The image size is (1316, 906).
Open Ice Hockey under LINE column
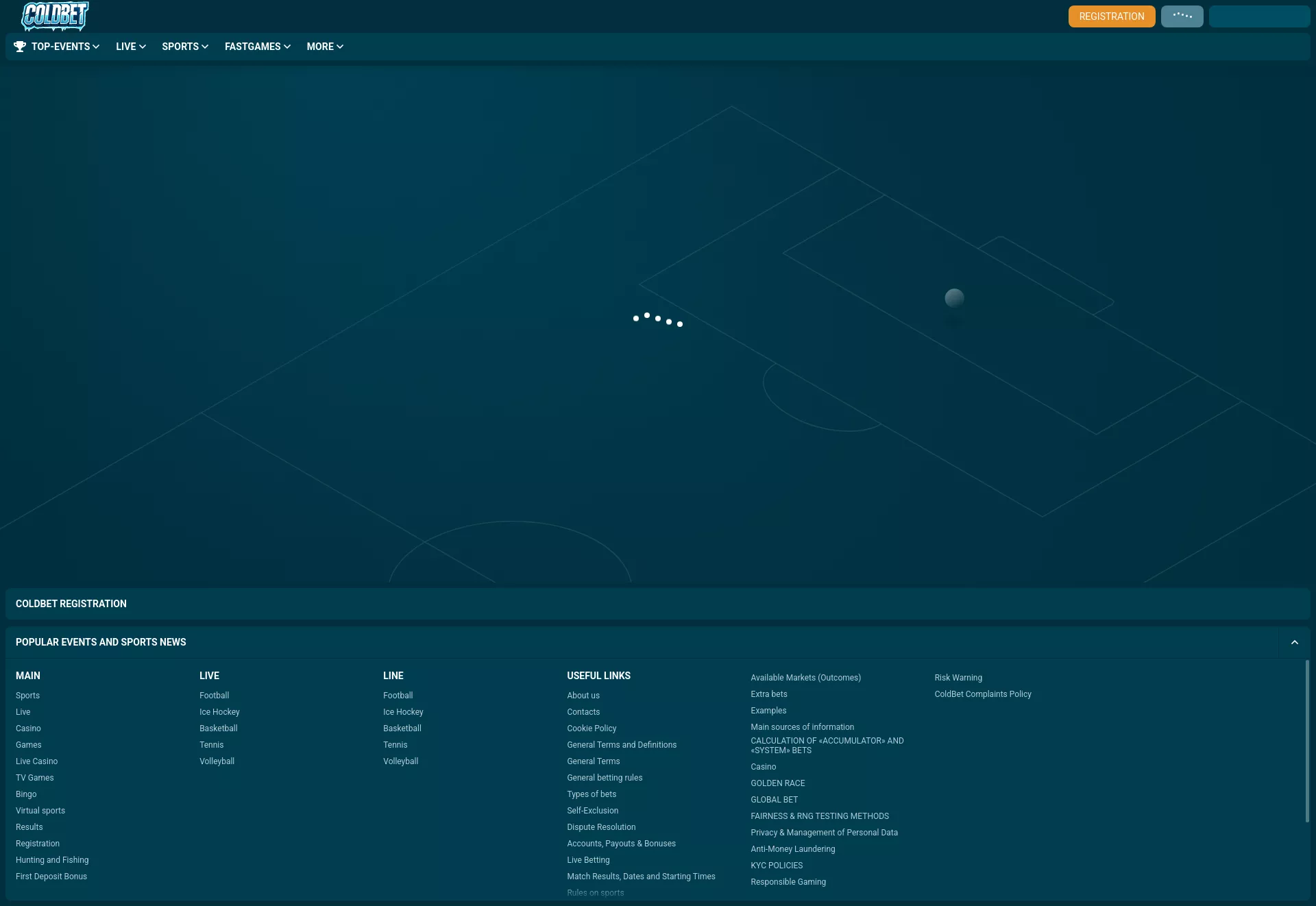(403, 712)
